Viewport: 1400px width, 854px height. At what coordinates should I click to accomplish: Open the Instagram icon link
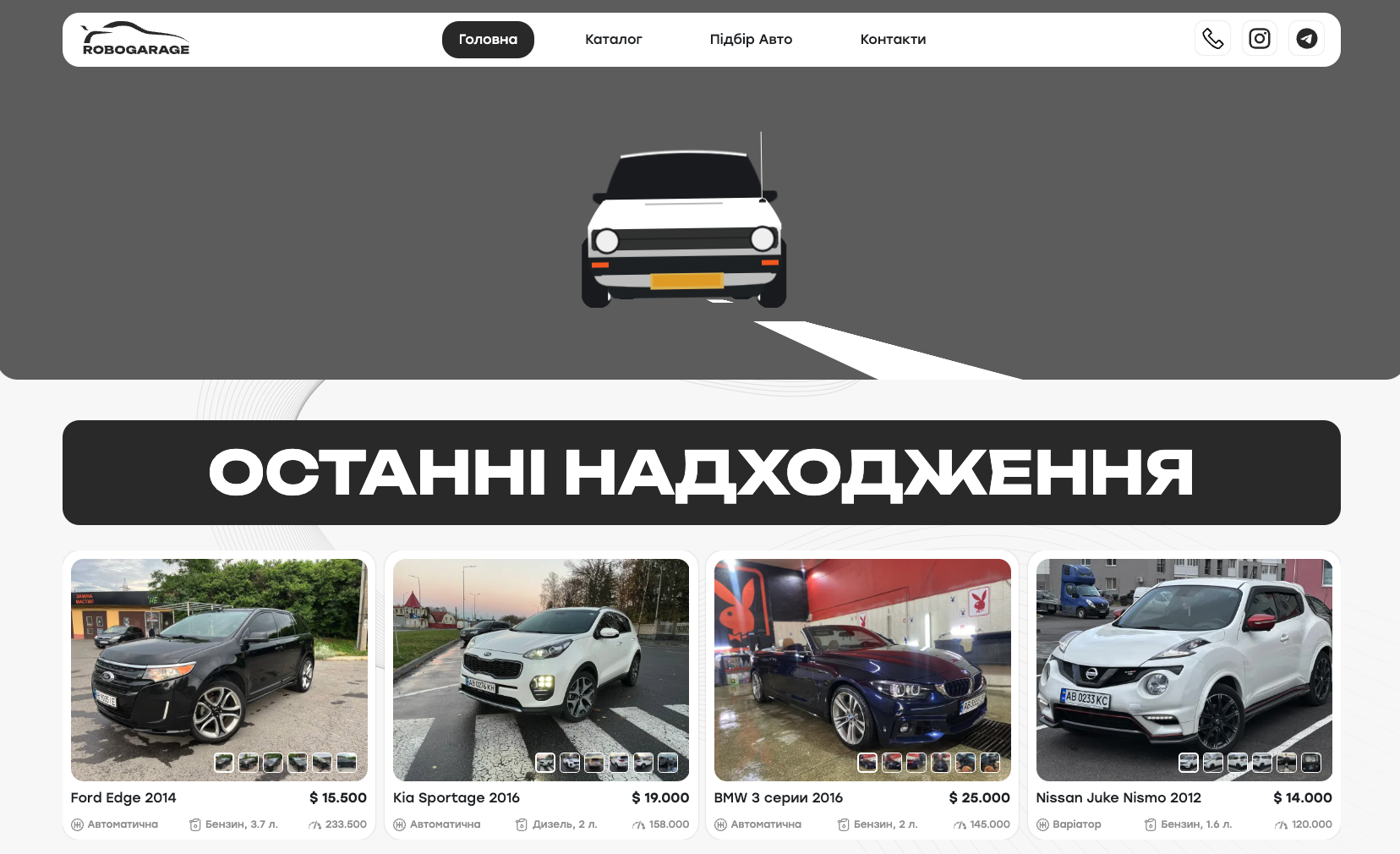click(1260, 39)
